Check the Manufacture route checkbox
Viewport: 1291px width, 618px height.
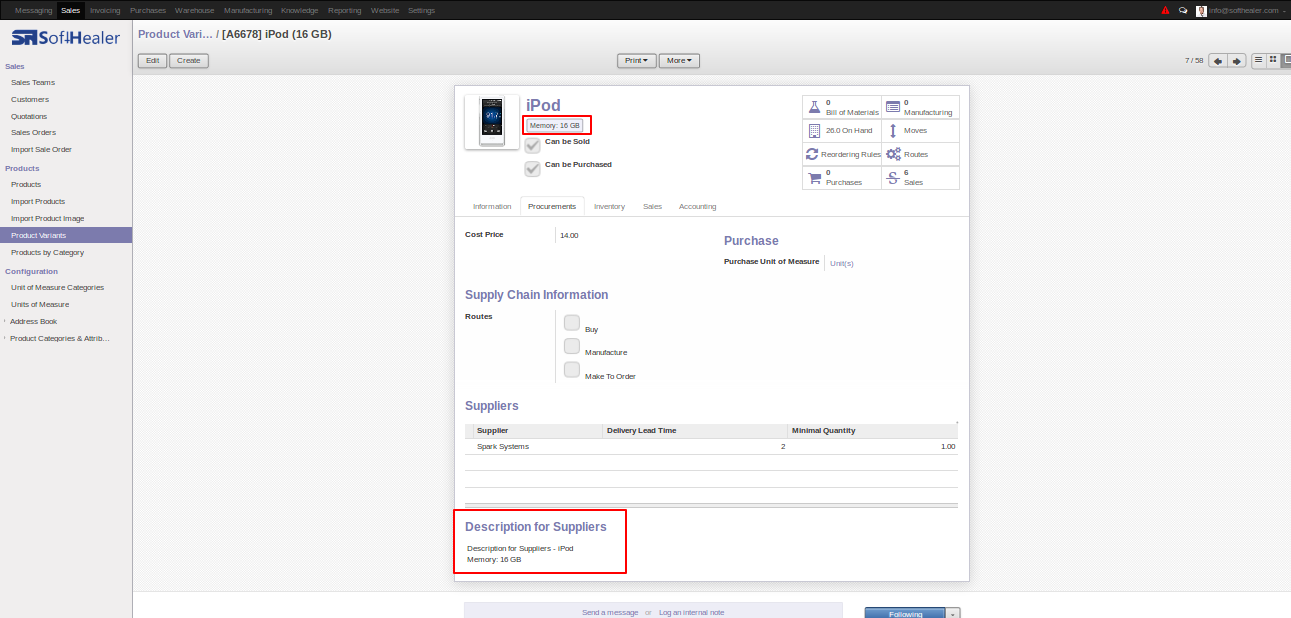coord(572,346)
